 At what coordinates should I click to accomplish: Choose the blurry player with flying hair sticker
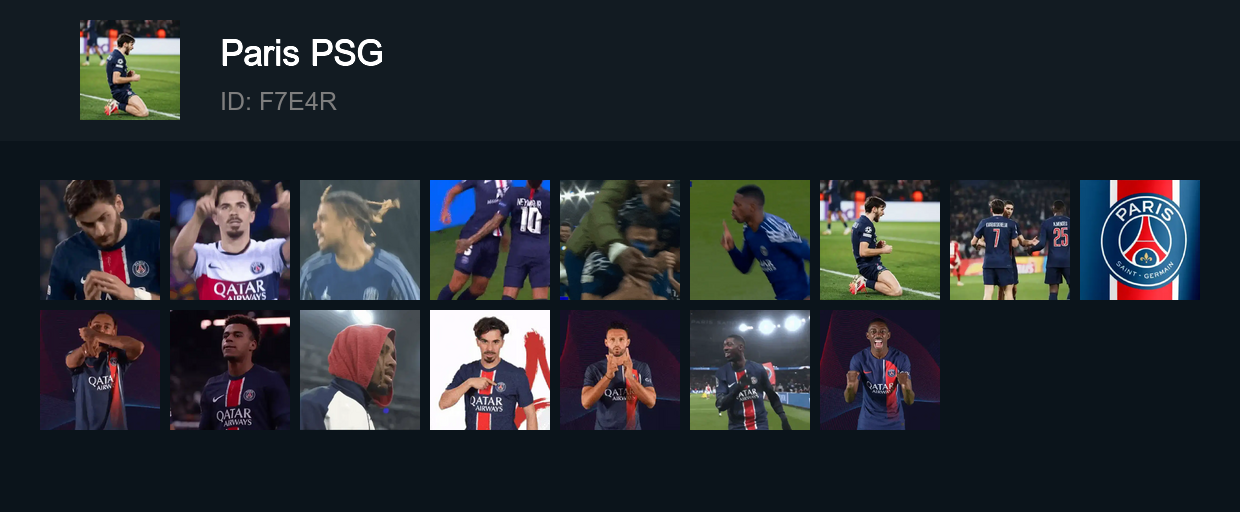coord(360,240)
